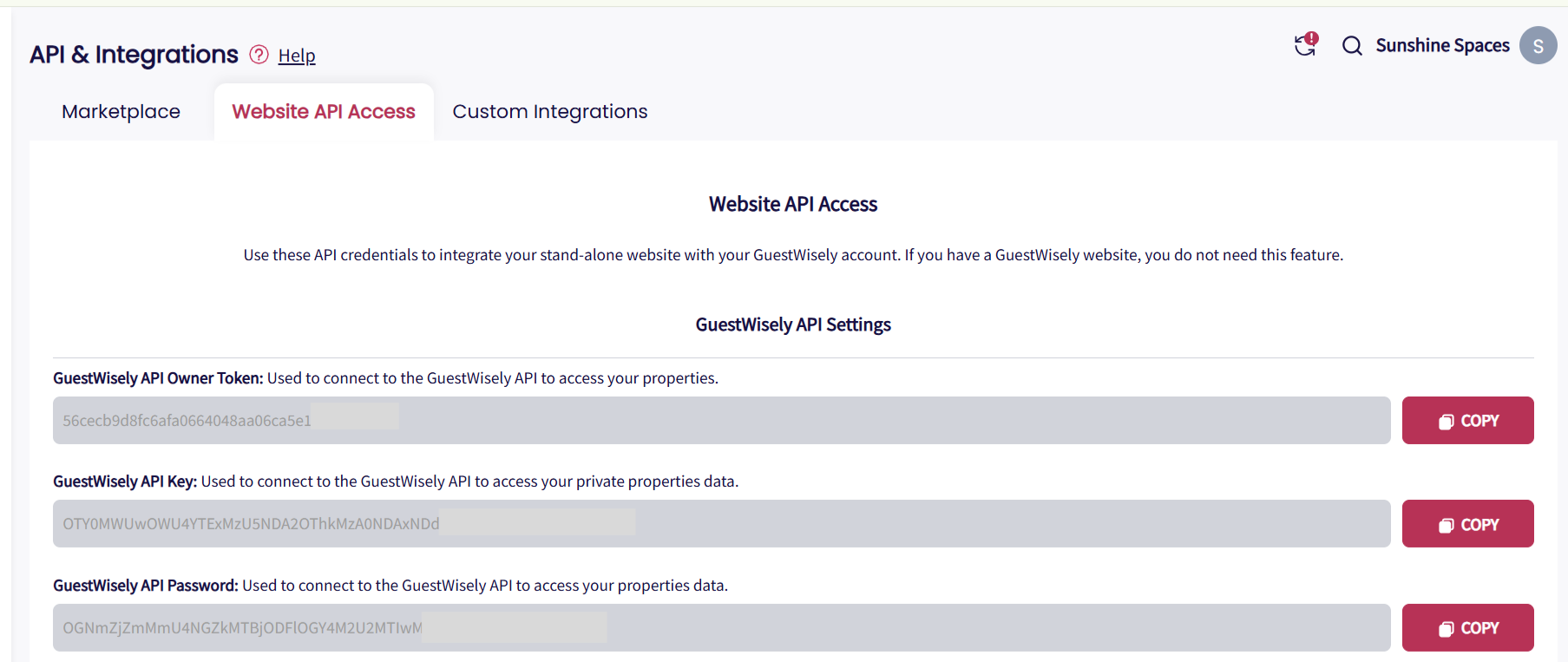The width and height of the screenshot is (1568, 662).
Task: Select the Website API Access tab
Action: pyautogui.click(x=324, y=112)
